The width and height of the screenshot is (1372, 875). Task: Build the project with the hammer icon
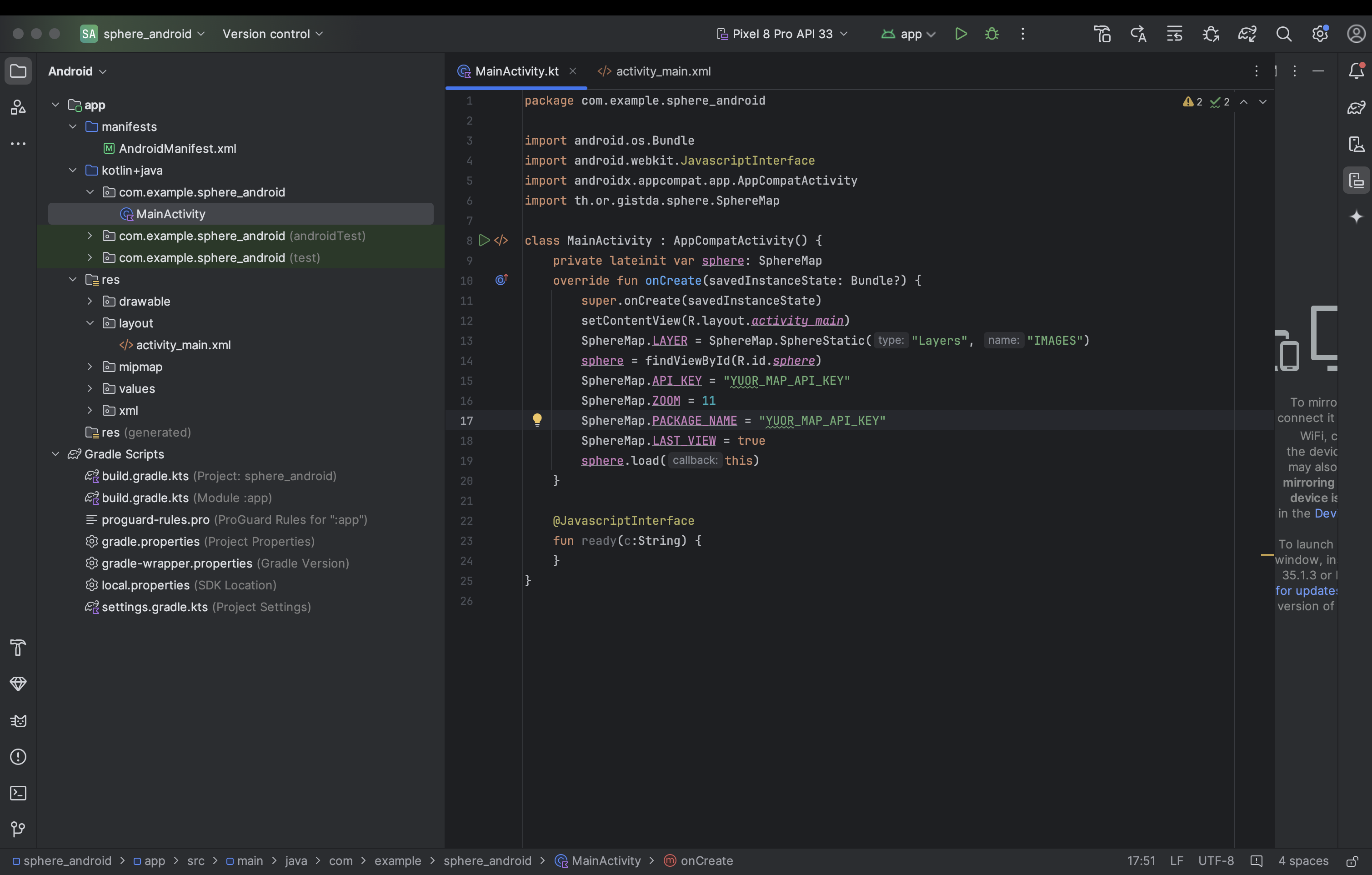(1102, 34)
